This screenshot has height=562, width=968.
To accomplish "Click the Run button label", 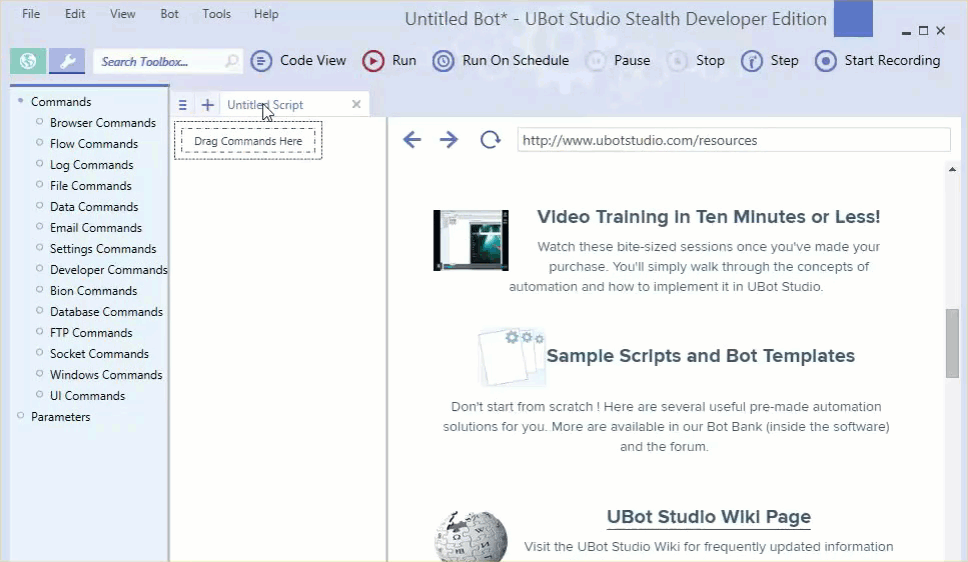I will click(404, 61).
